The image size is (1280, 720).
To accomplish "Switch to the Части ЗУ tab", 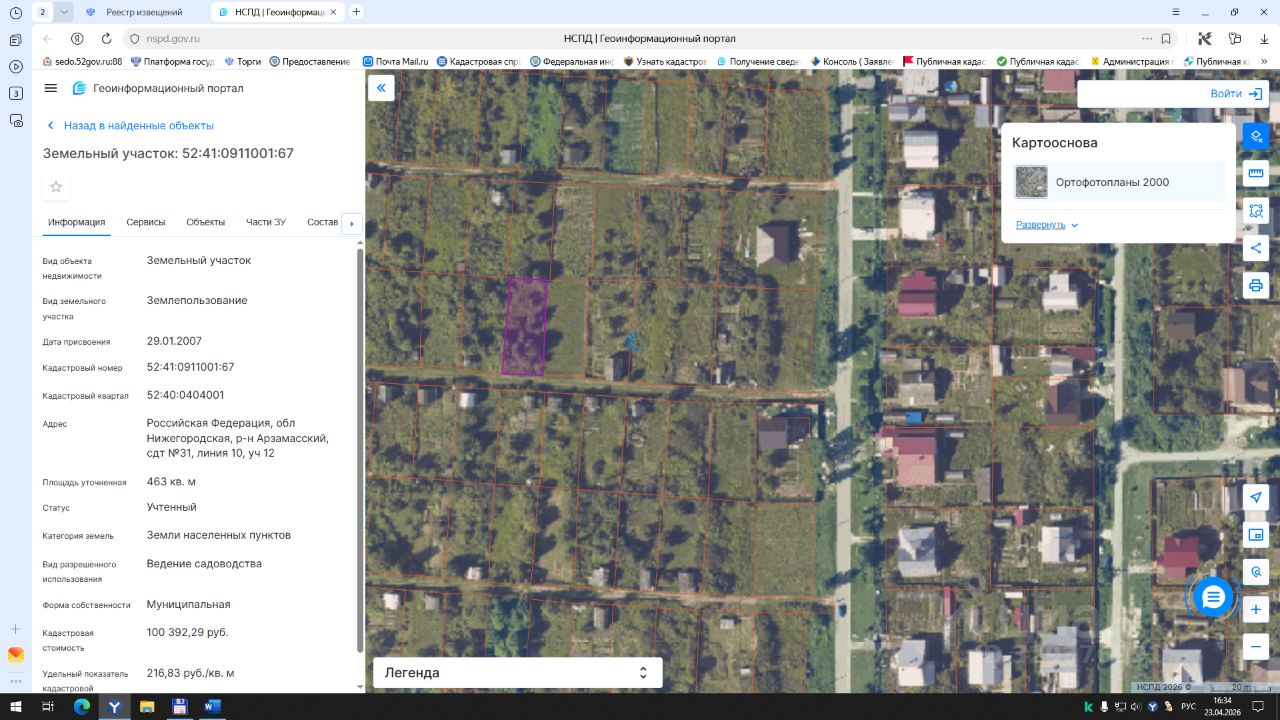I will pos(266,222).
